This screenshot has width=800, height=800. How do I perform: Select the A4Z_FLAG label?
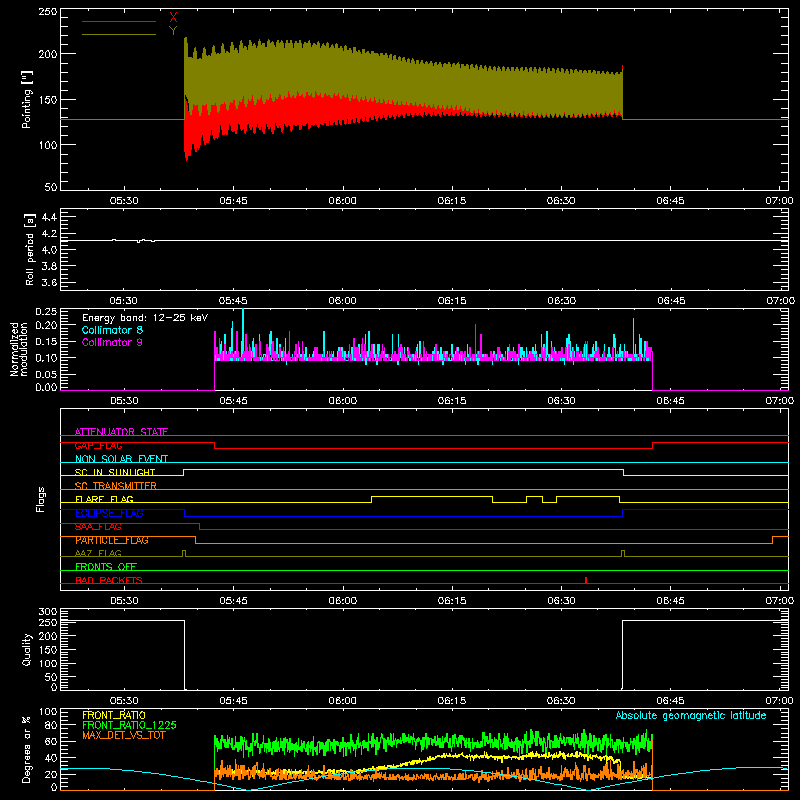[x=98, y=553]
